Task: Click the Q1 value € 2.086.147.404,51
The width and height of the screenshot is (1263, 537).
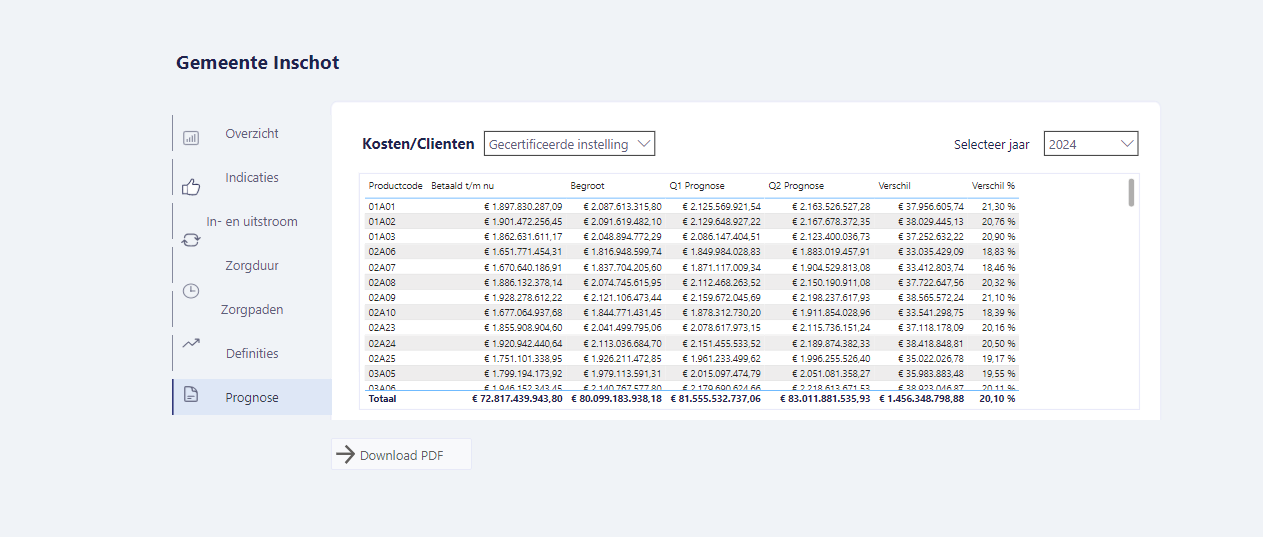Action: point(721,236)
